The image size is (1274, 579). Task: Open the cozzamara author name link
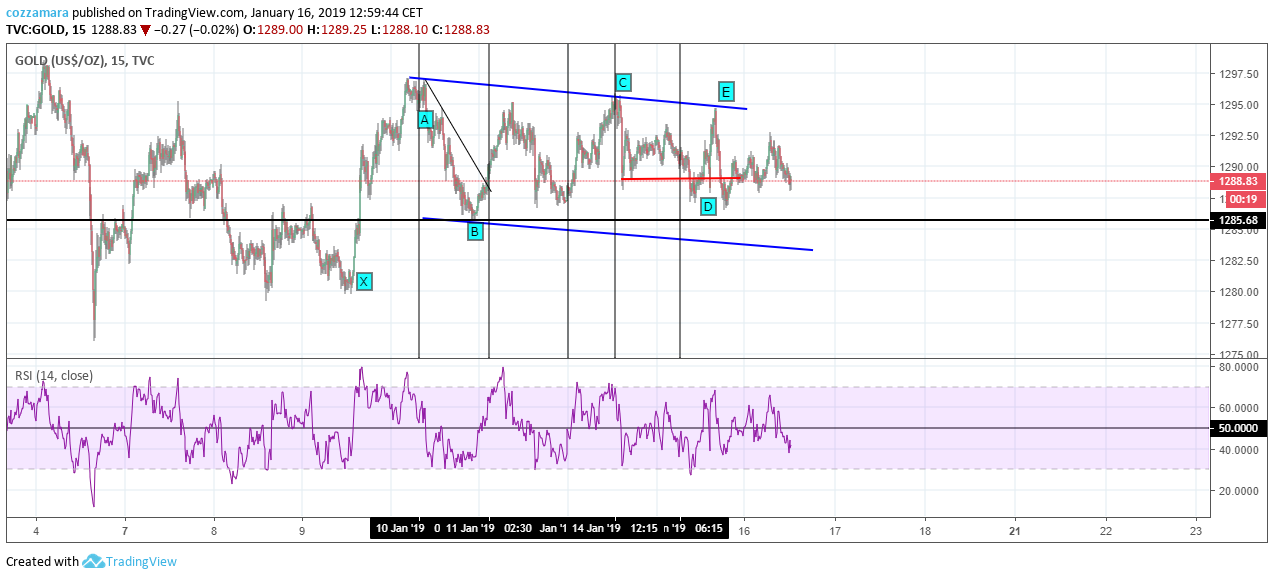coord(37,12)
